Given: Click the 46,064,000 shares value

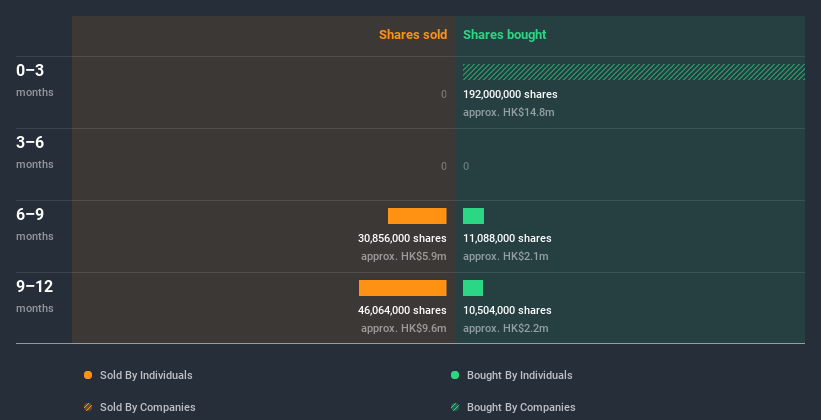Looking at the screenshot, I should pyautogui.click(x=402, y=310).
